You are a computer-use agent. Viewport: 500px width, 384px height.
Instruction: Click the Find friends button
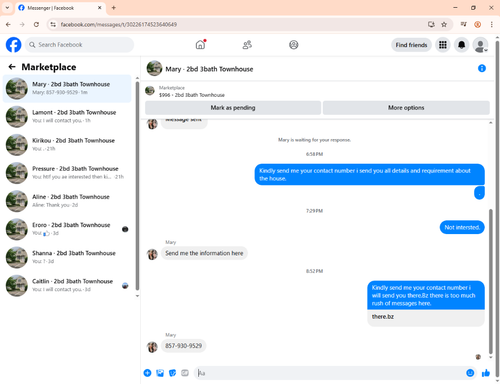(x=411, y=45)
